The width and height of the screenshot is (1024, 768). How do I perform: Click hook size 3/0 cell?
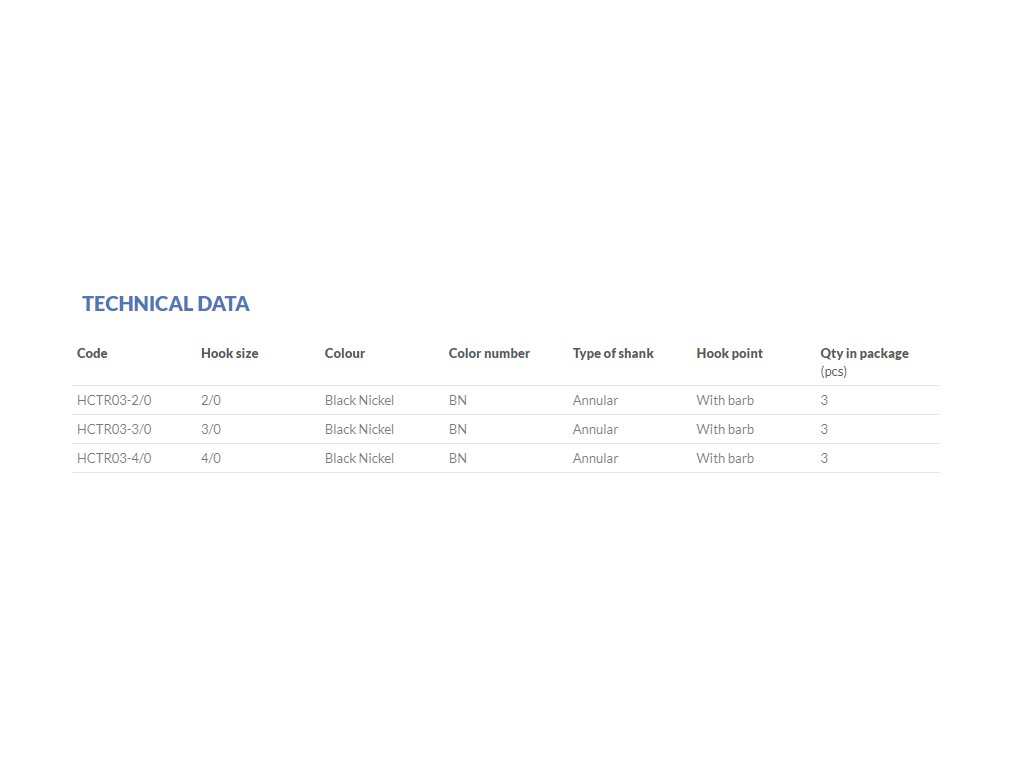point(210,429)
